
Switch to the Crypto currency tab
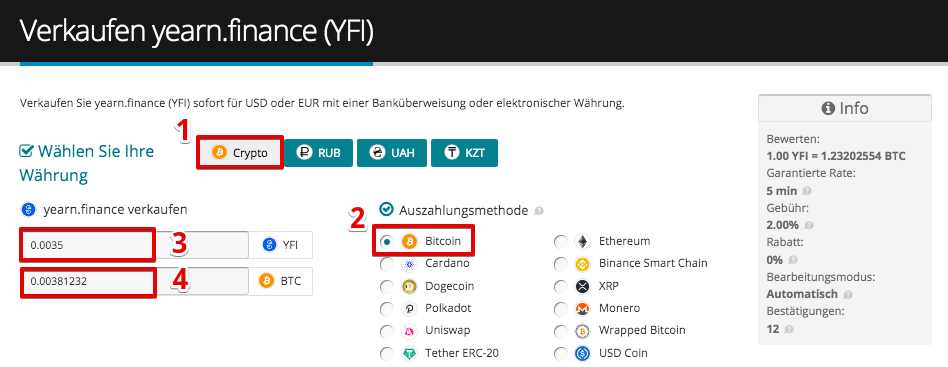pyautogui.click(x=240, y=153)
